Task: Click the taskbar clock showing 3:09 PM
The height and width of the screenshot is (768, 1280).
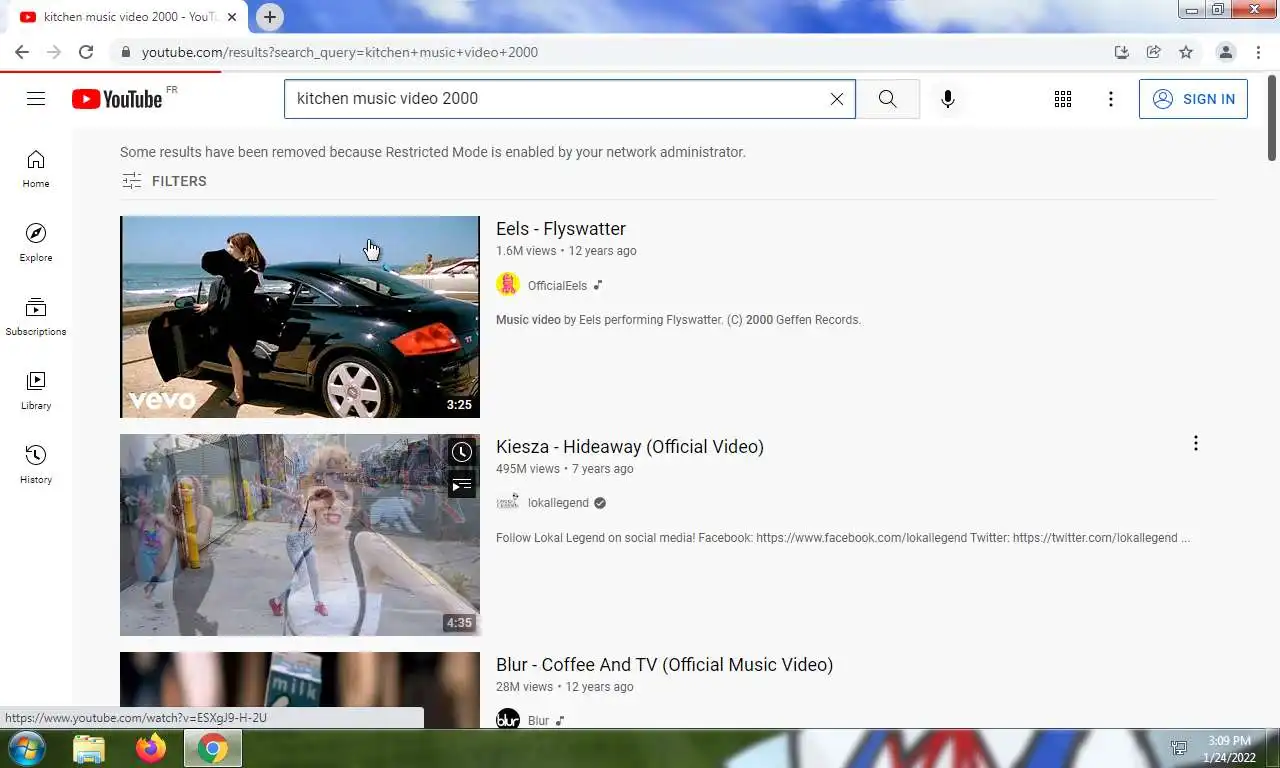Action: click(1229, 748)
